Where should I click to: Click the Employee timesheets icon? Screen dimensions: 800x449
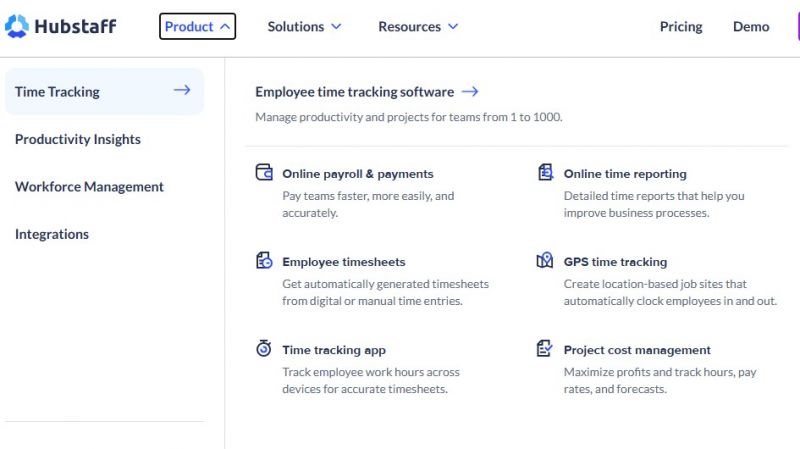pos(264,260)
